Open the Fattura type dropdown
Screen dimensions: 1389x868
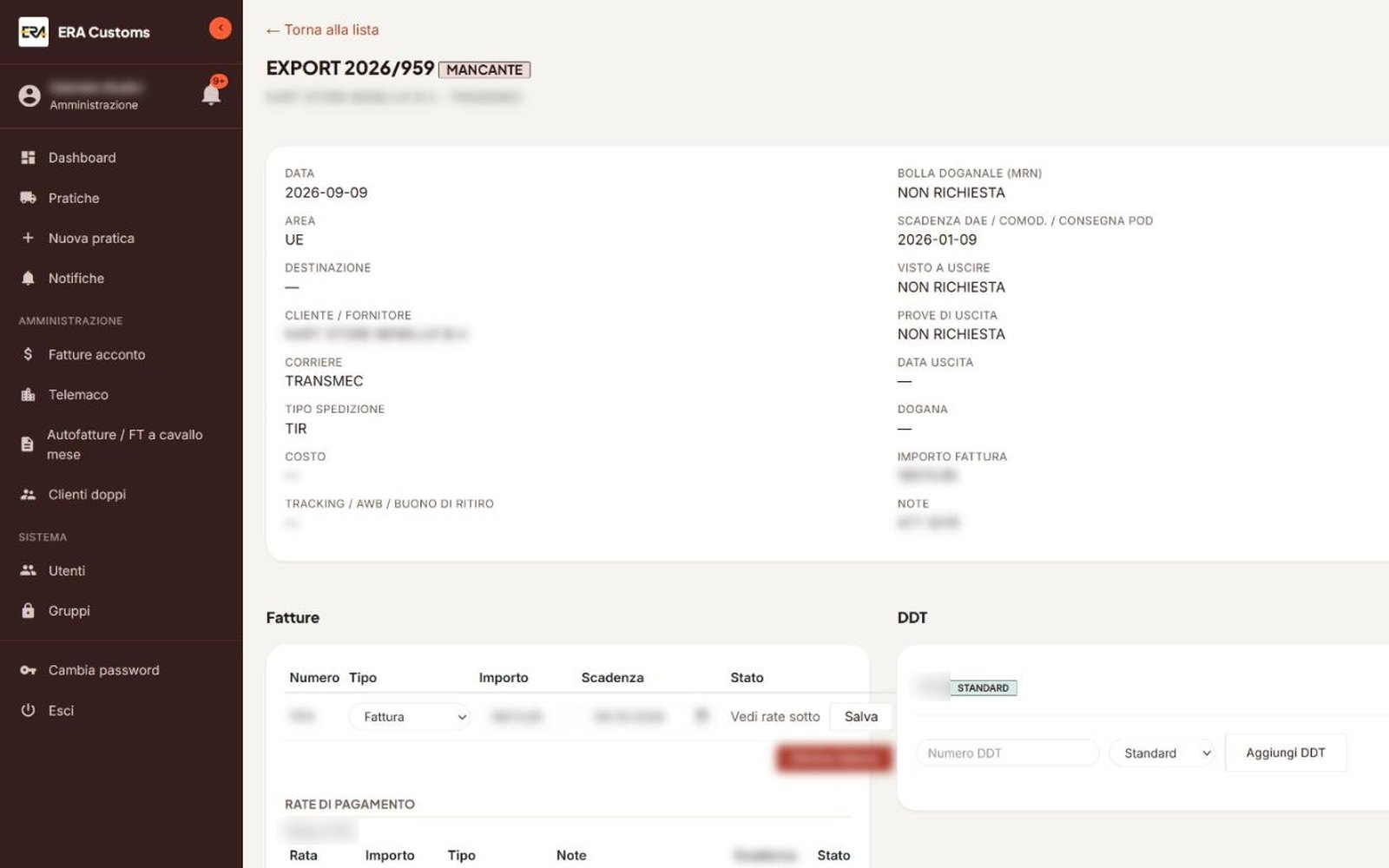[x=410, y=717]
